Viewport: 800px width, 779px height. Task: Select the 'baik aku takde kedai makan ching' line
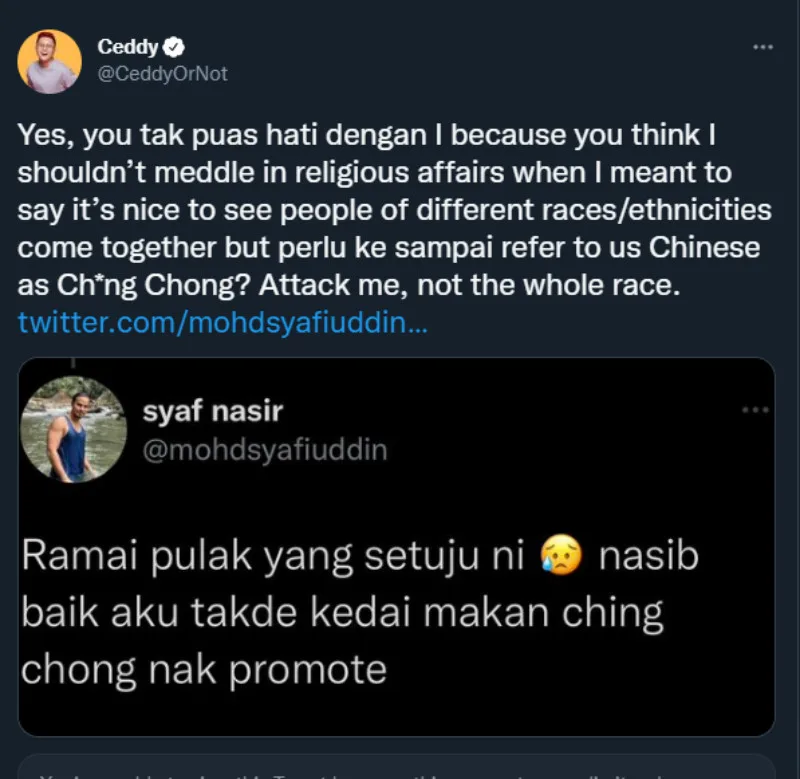pos(342,613)
